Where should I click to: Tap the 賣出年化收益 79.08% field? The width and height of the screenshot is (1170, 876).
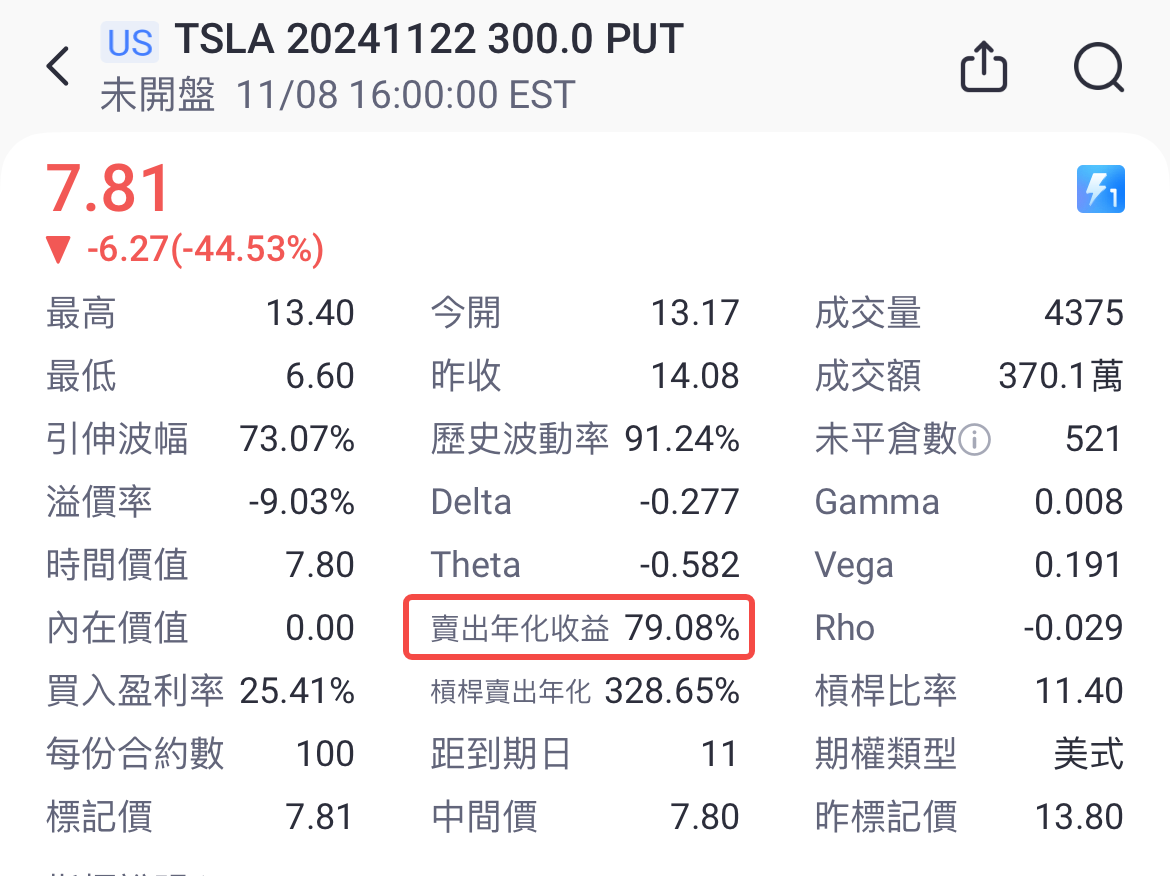point(578,628)
